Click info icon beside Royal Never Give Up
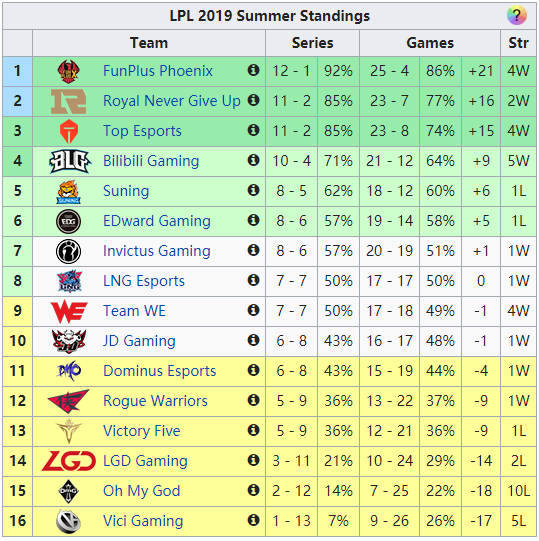 [253, 100]
